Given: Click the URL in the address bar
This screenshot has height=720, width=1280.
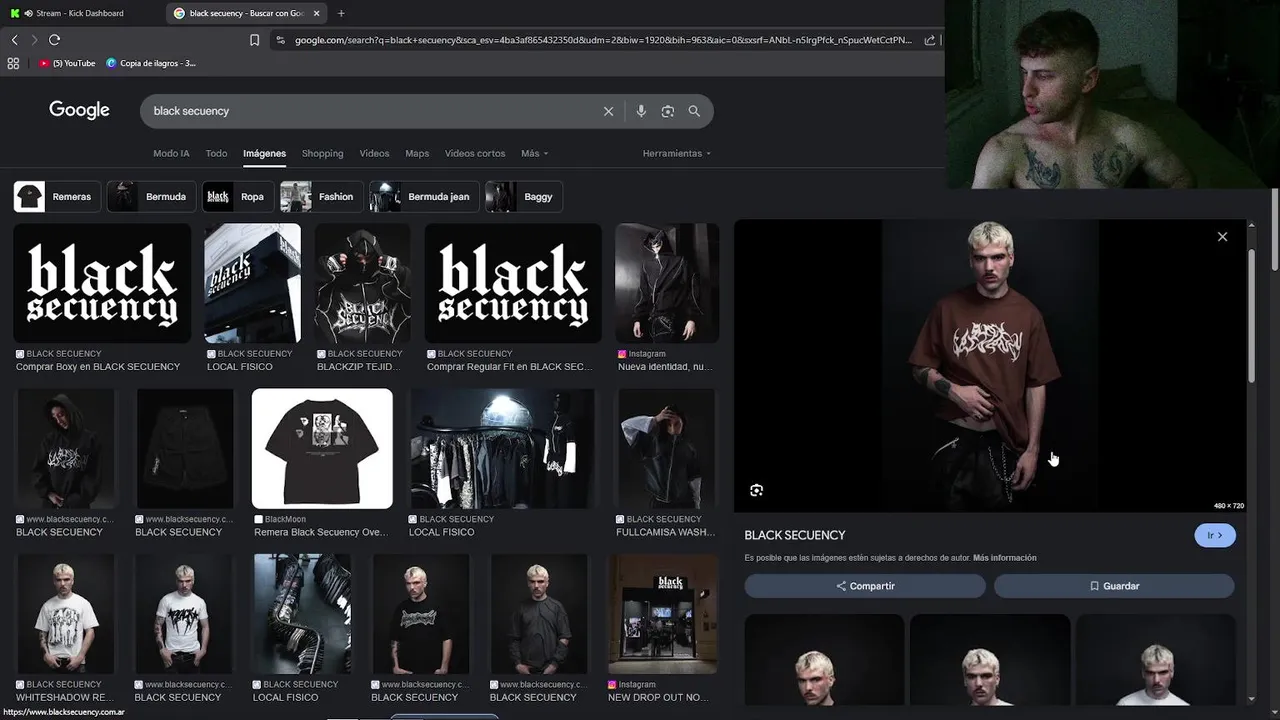Looking at the screenshot, I should (603, 40).
